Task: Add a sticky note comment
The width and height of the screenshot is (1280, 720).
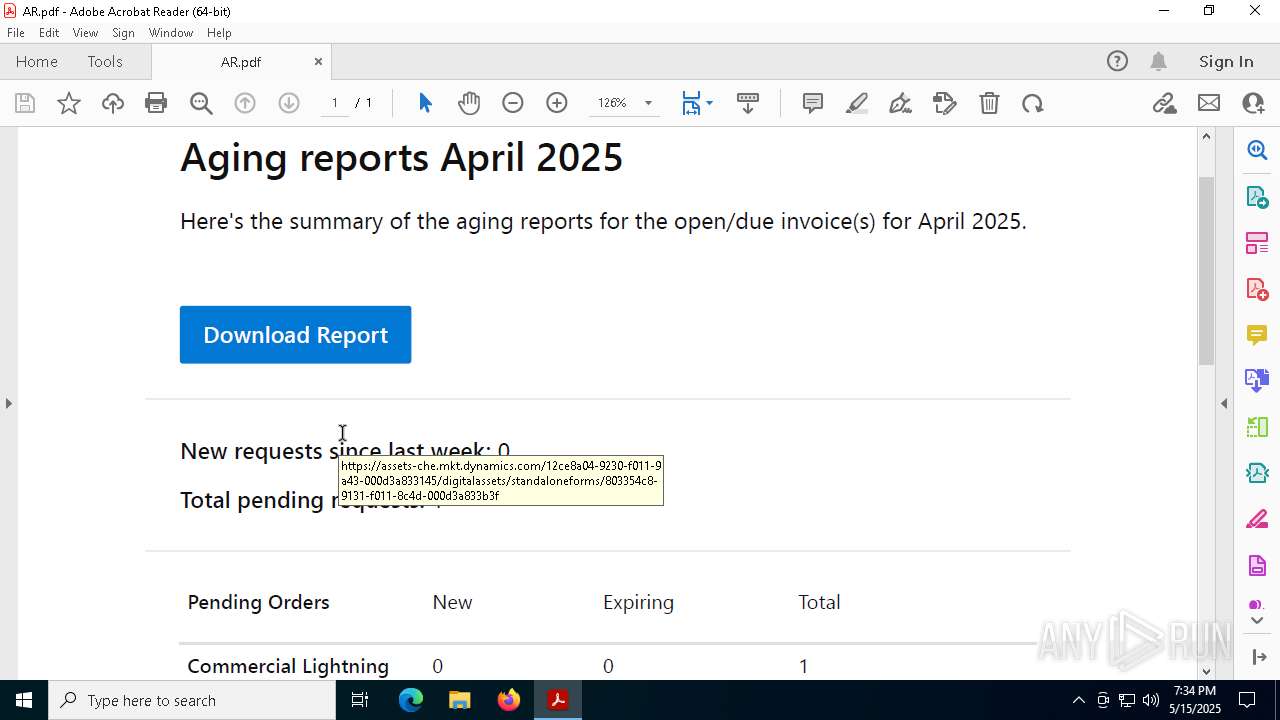Action: point(813,103)
